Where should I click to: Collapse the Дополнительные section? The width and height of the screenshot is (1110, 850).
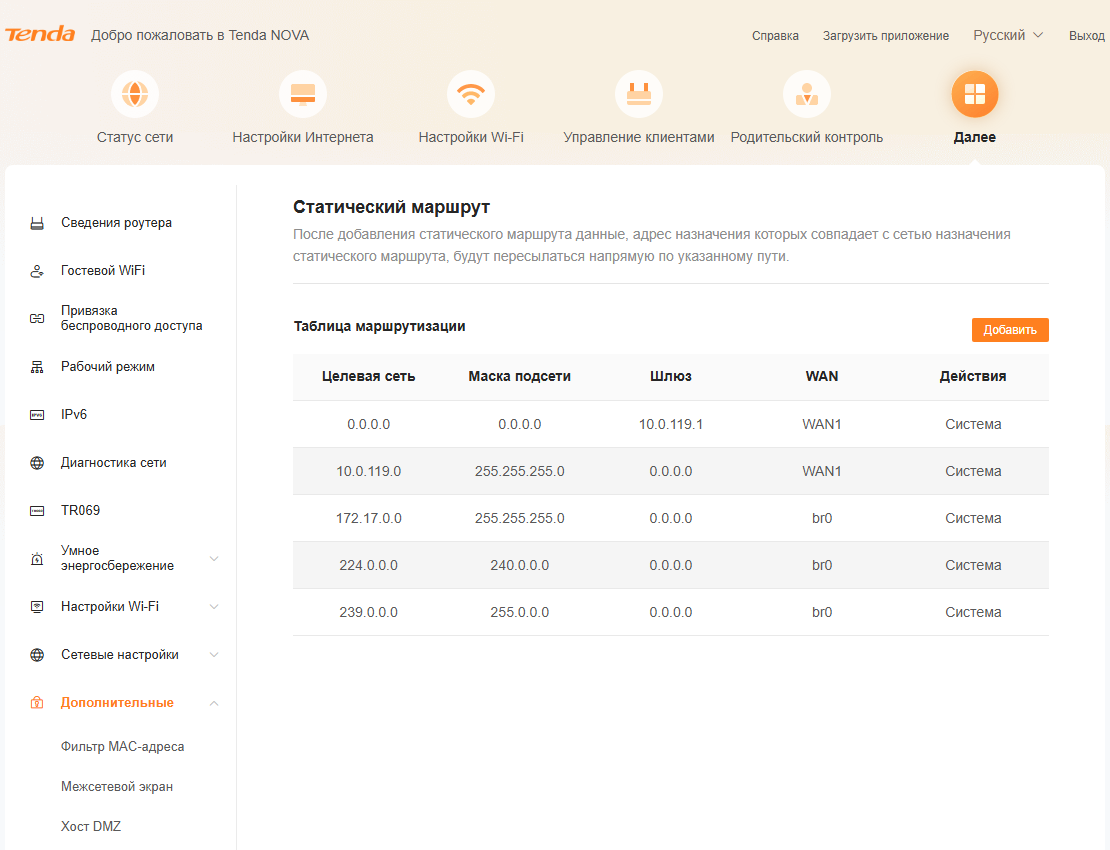[x=214, y=703]
